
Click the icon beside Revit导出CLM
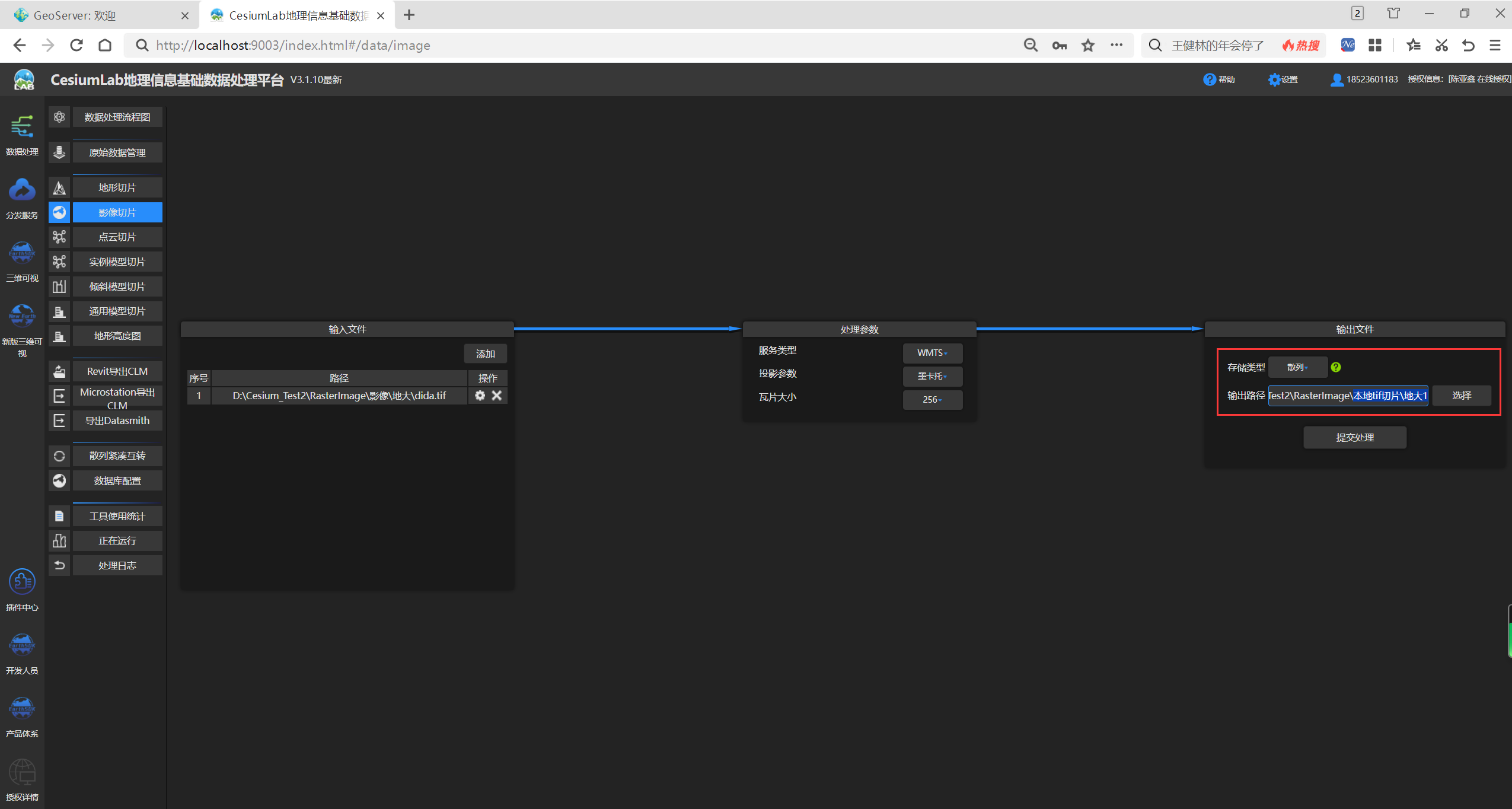point(59,371)
